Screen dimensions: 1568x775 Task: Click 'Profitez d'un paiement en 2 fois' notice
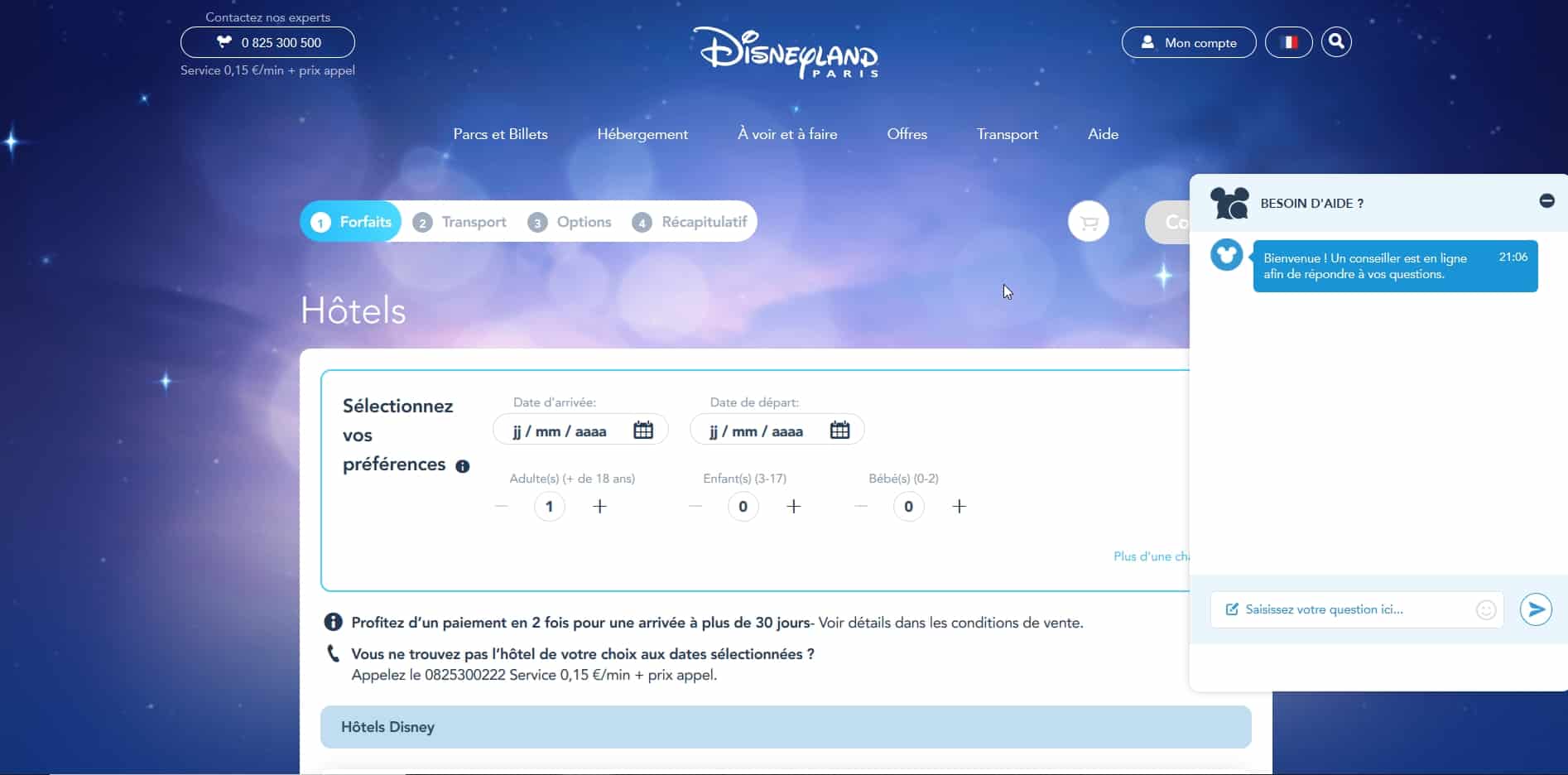[x=717, y=623]
